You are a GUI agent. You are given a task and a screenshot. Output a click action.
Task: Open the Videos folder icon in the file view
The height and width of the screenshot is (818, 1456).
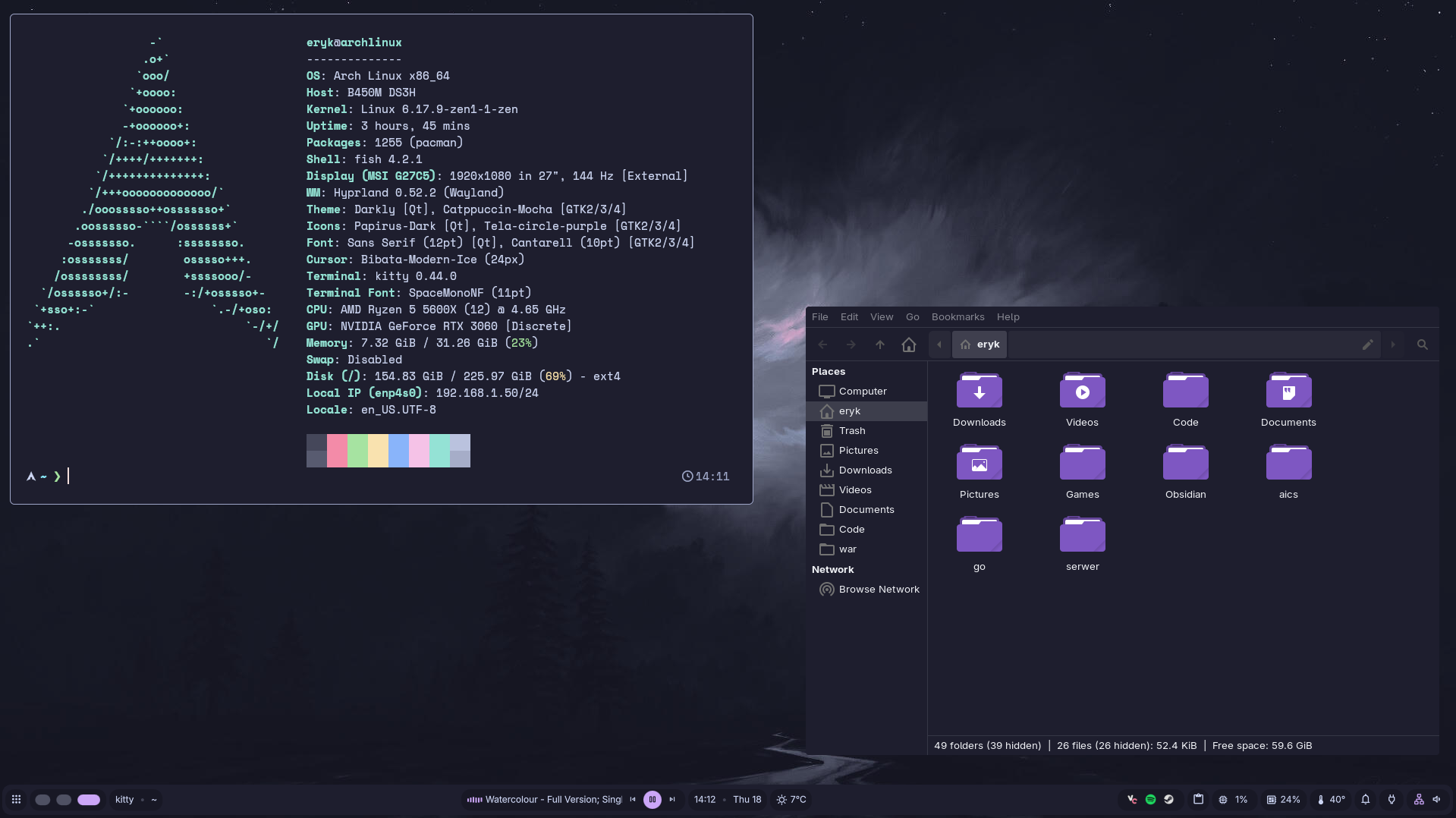[x=1082, y=390]
